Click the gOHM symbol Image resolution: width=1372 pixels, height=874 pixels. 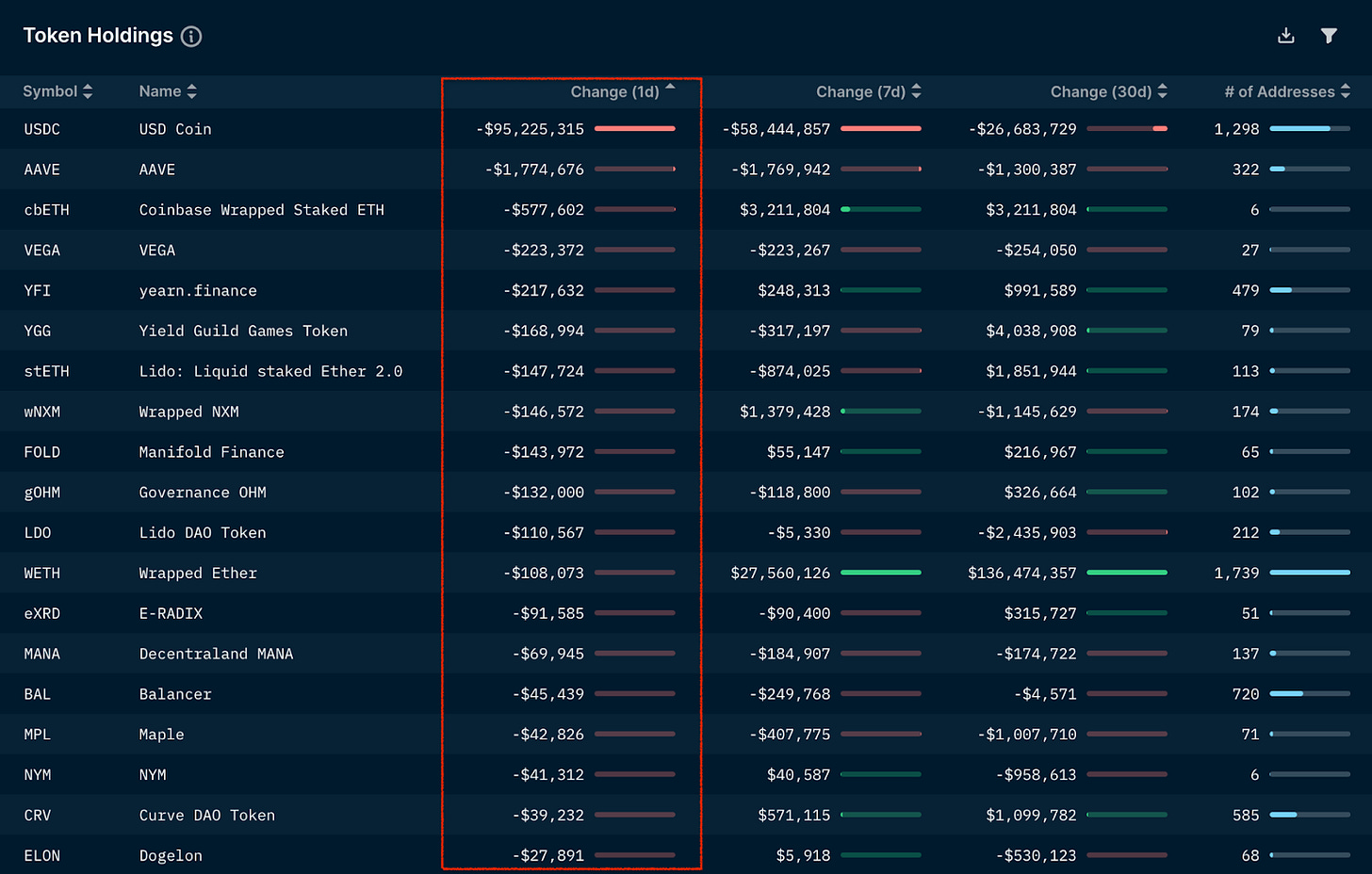42,493
